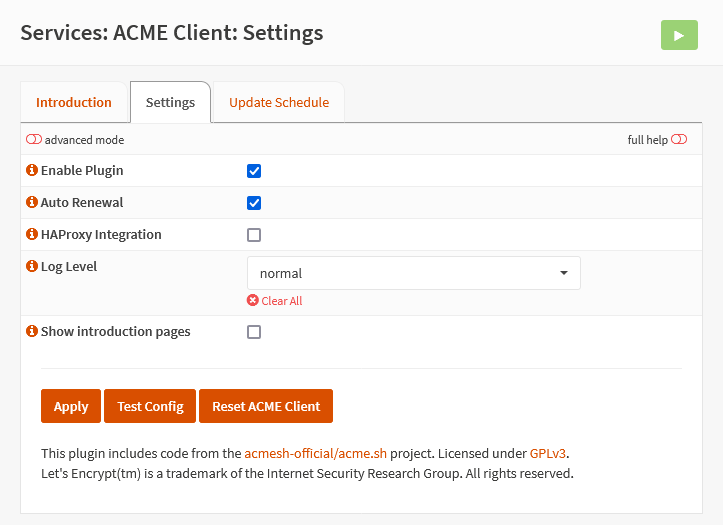Toggle the full help switch
The image size is (723, 525).
click(679, 140)
